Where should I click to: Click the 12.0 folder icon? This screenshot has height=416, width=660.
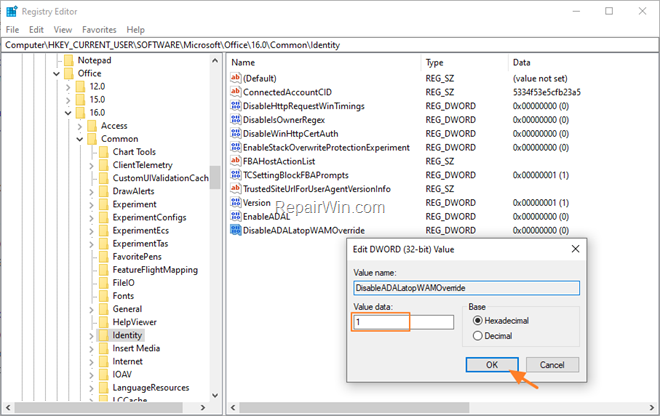coord(80,86)
